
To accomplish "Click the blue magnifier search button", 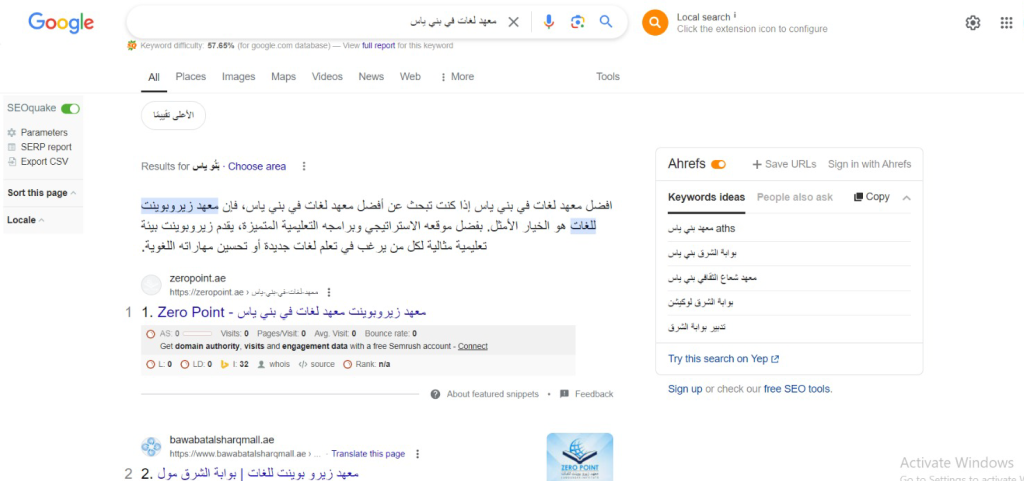I will point(606,22).
